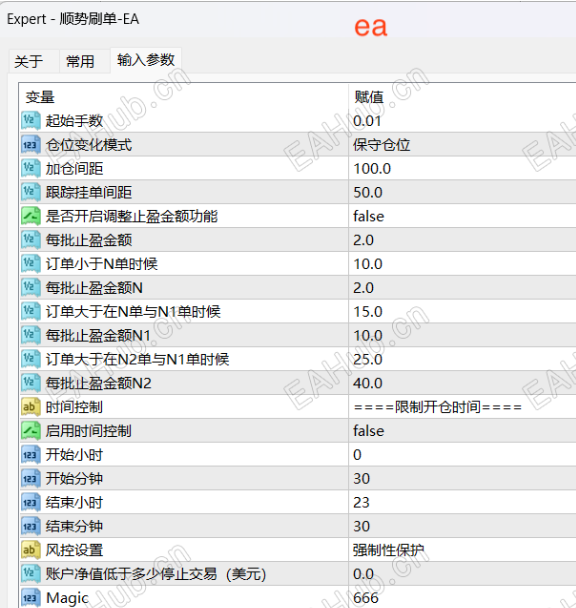Select the 开始分钟 value 30
This screenshot has height=608, width=576.
click(x=361, y=479)
